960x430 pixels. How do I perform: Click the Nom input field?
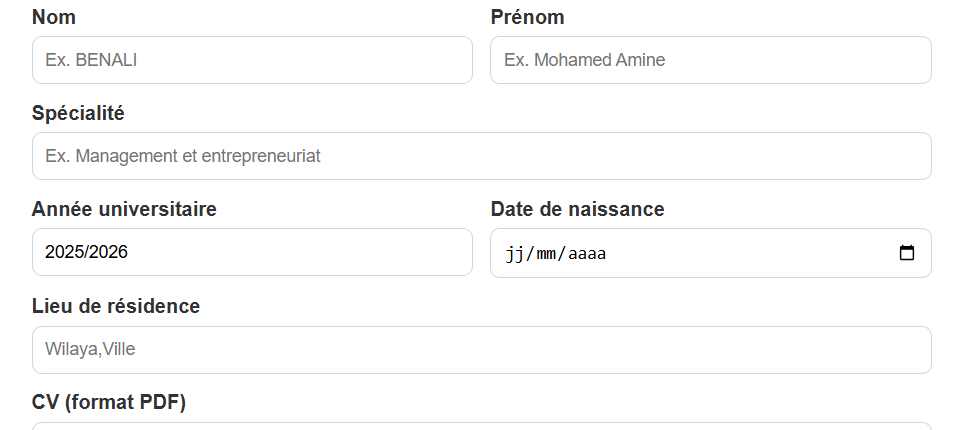point(252,60)
